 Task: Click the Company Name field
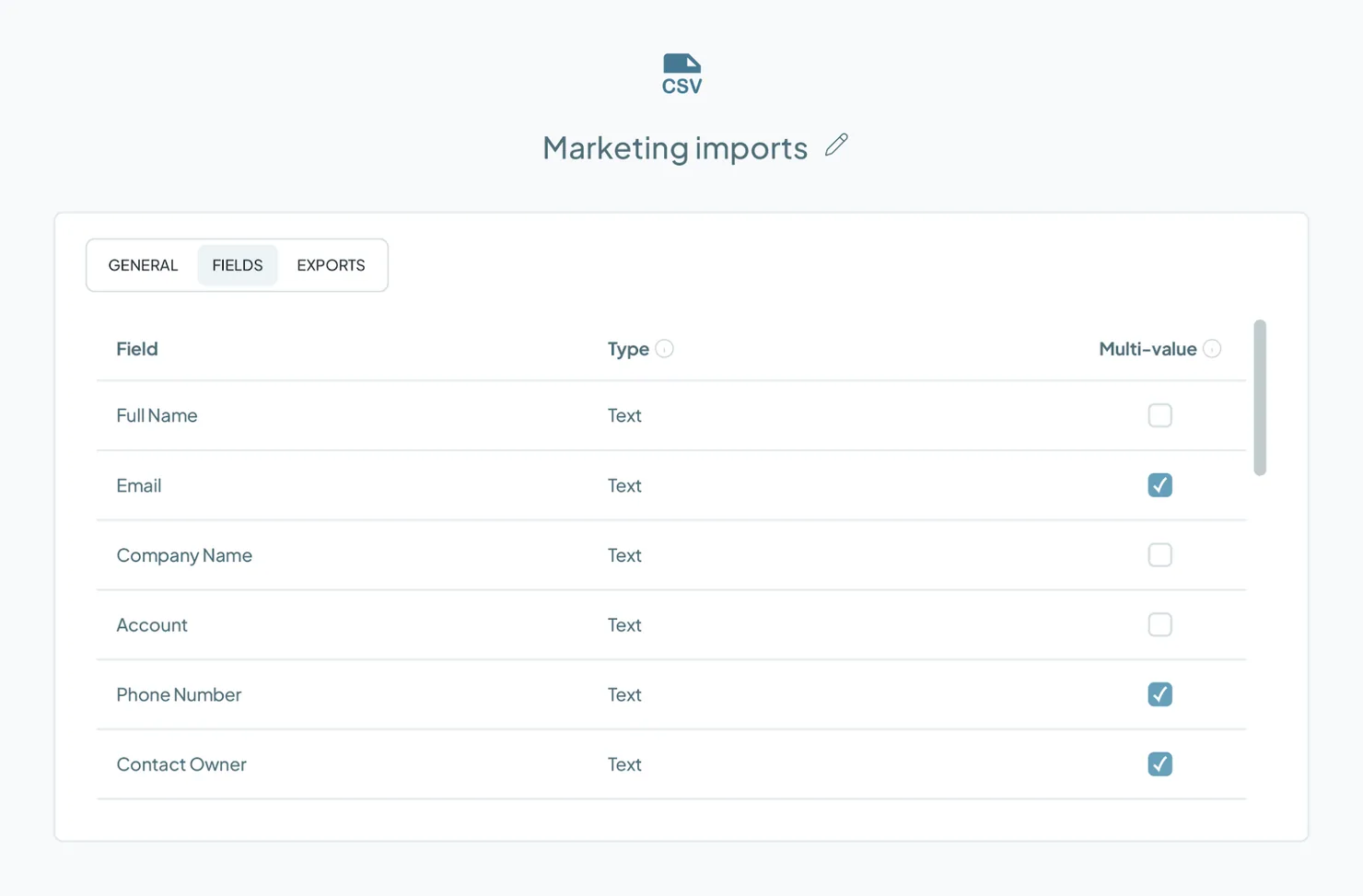tap(184, 555)
